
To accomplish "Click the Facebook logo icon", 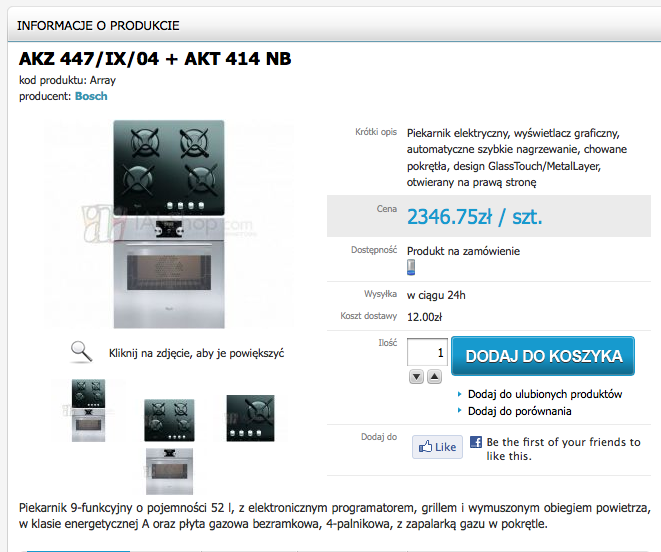I will click(x=476, y=442).
